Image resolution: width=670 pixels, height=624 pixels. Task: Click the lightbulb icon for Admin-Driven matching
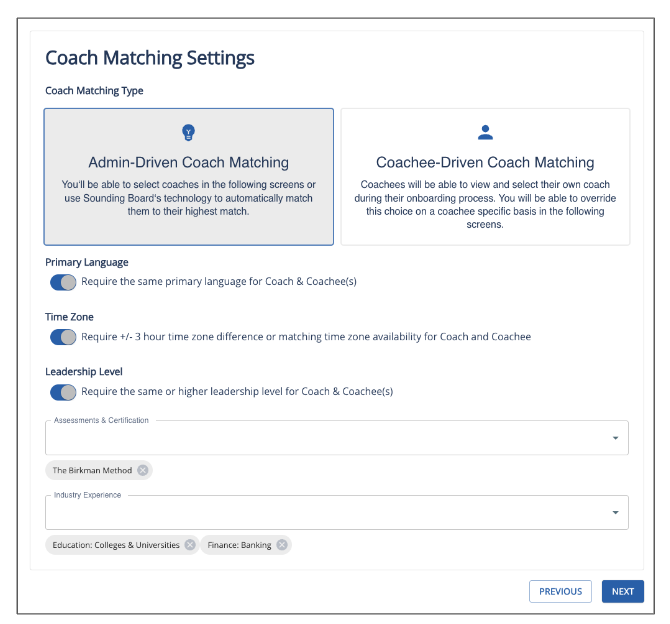pyautogui.click(x=188, y=133)
